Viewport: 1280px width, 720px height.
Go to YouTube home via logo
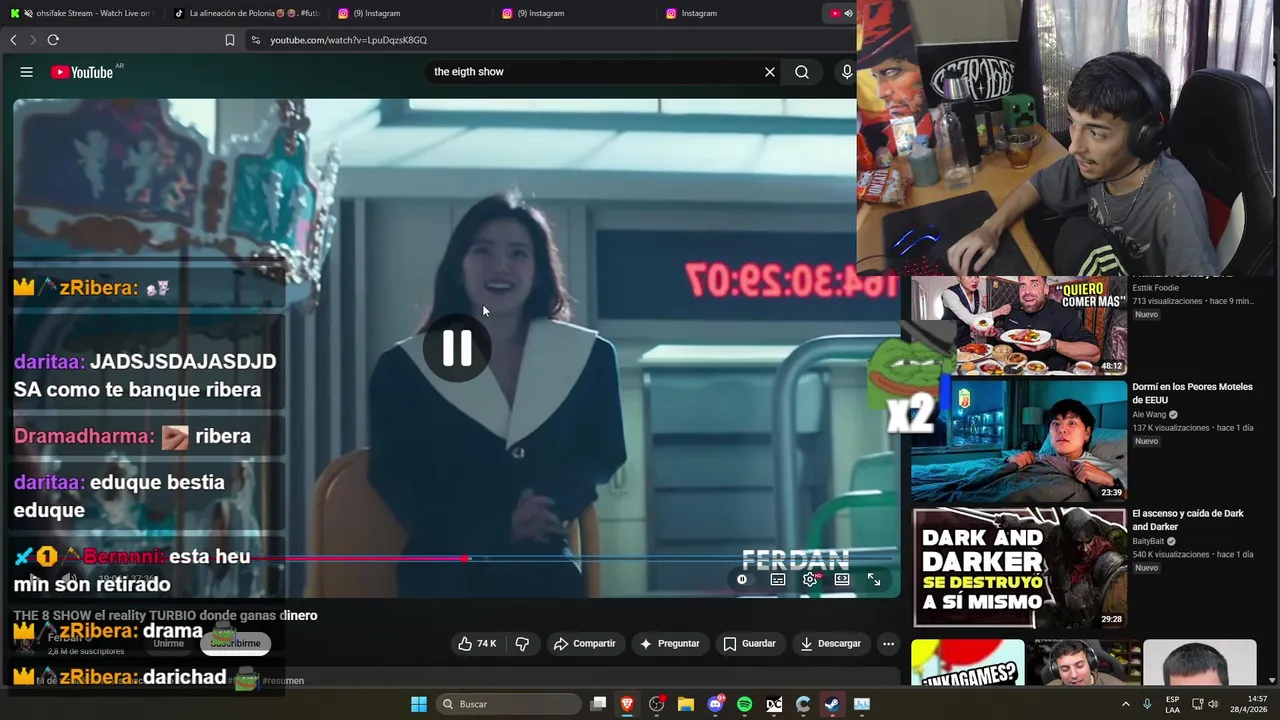click(x=82, y=72)
